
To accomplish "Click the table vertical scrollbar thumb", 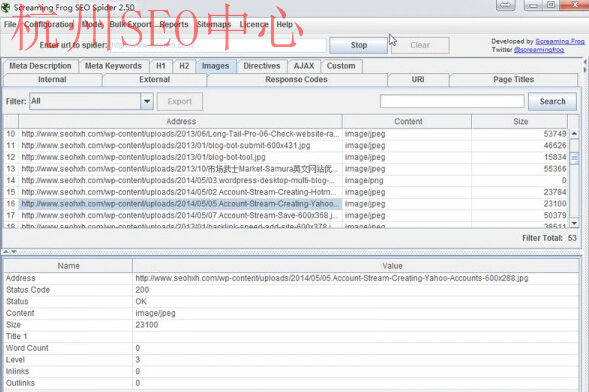I will 574,158.
